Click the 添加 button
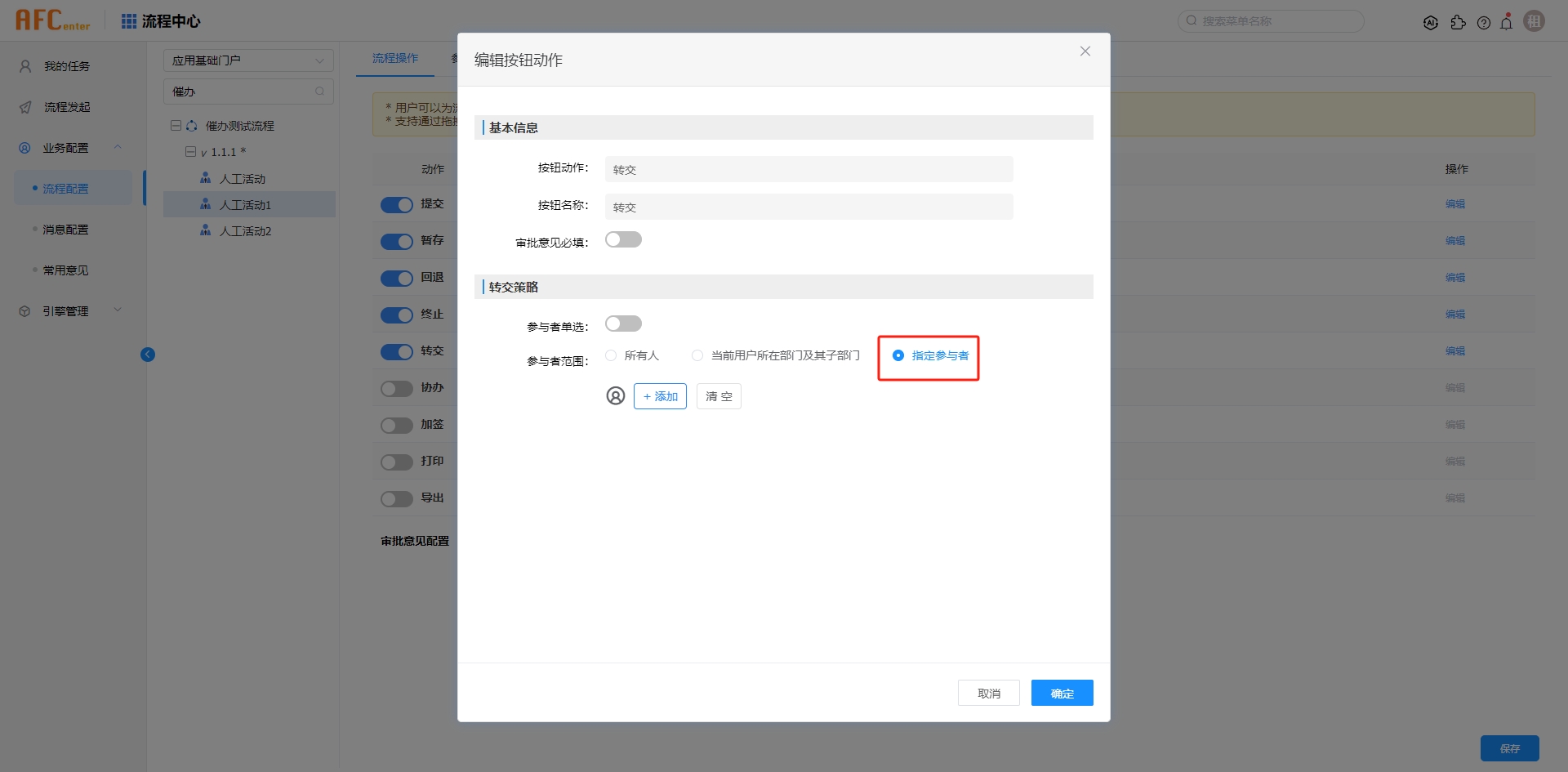Screen dimensions: 1568x772 [x=660, y=396]
